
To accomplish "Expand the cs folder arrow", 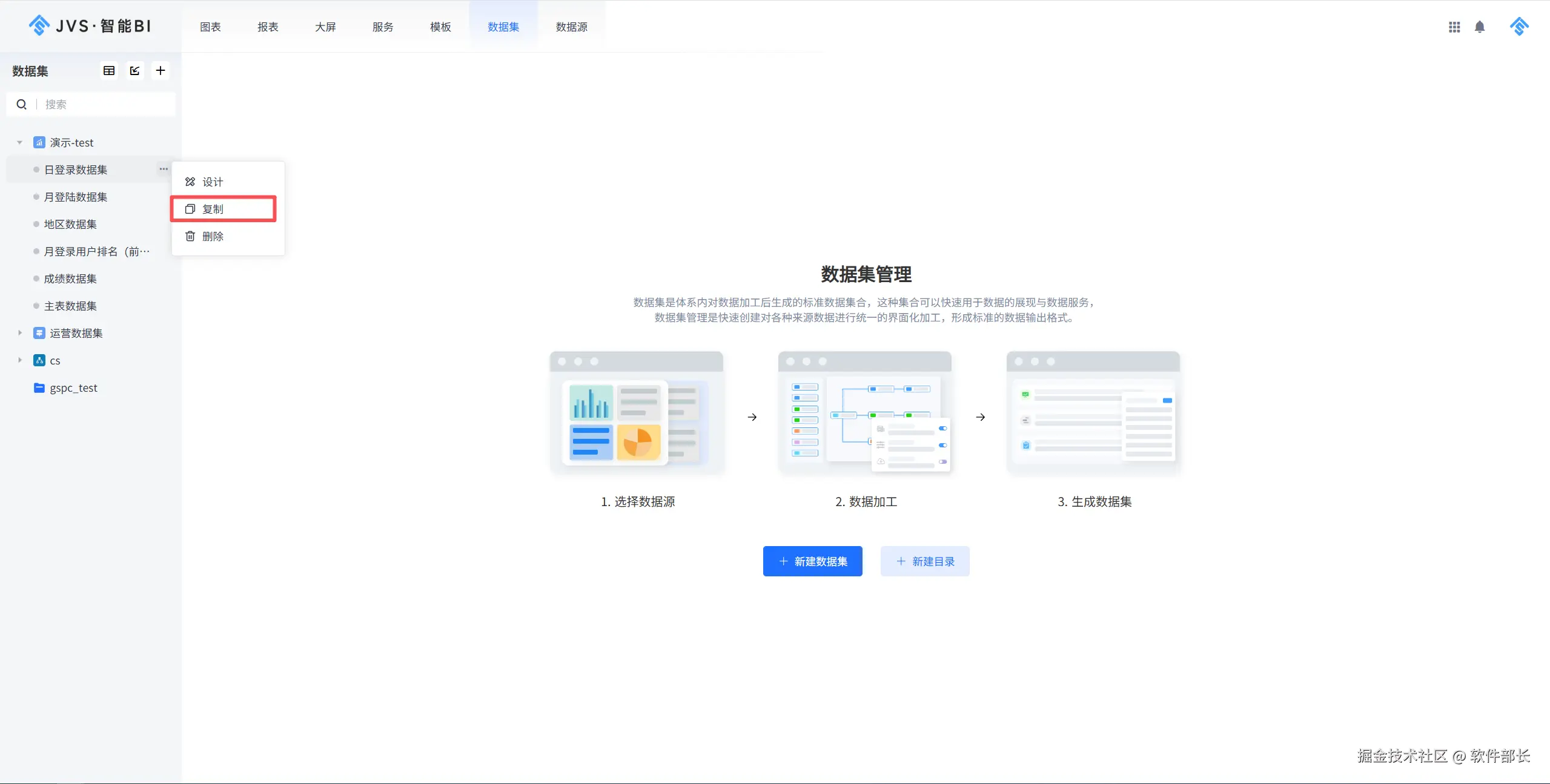I will [19, 360].
